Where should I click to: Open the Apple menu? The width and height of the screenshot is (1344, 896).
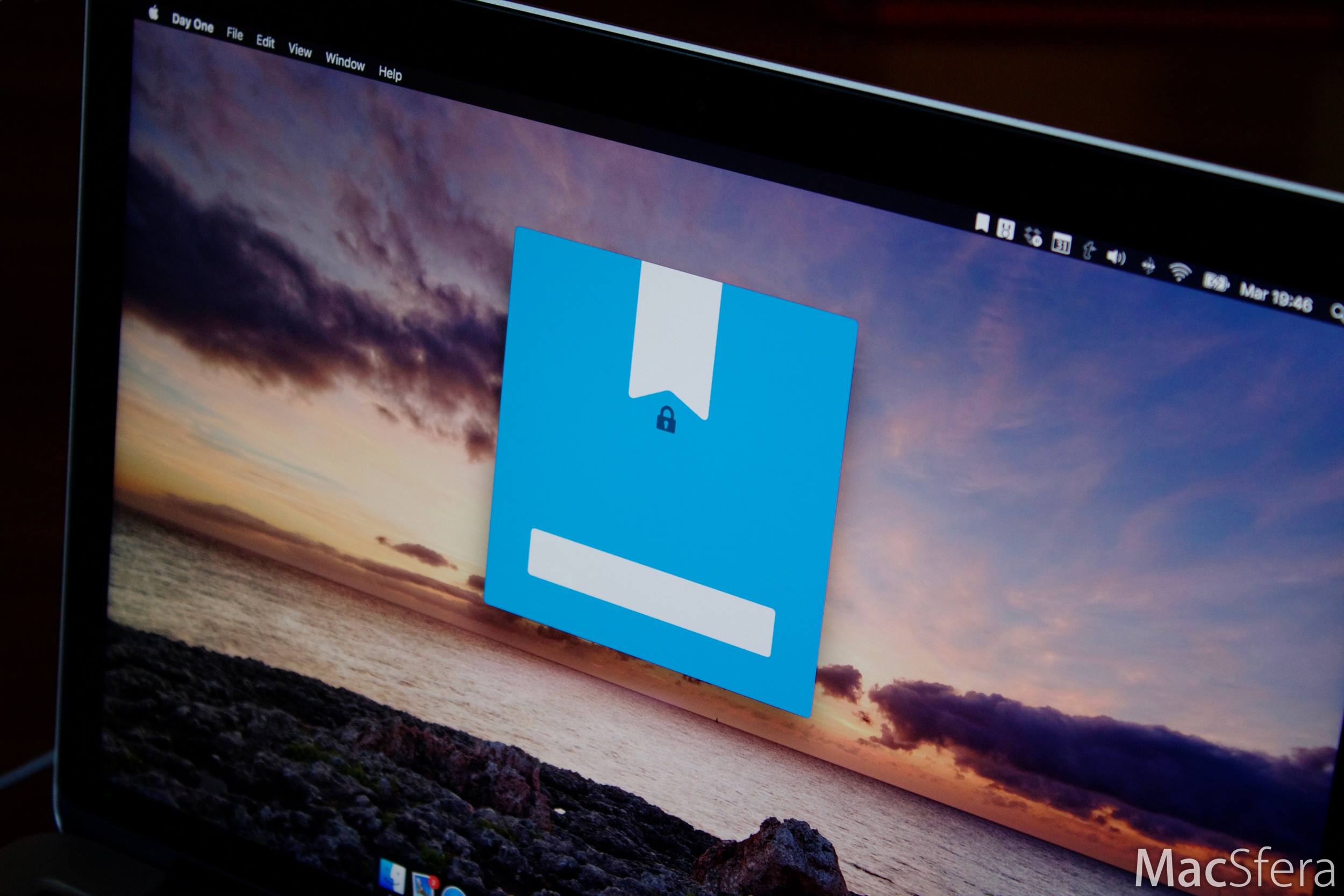[153, 11]
